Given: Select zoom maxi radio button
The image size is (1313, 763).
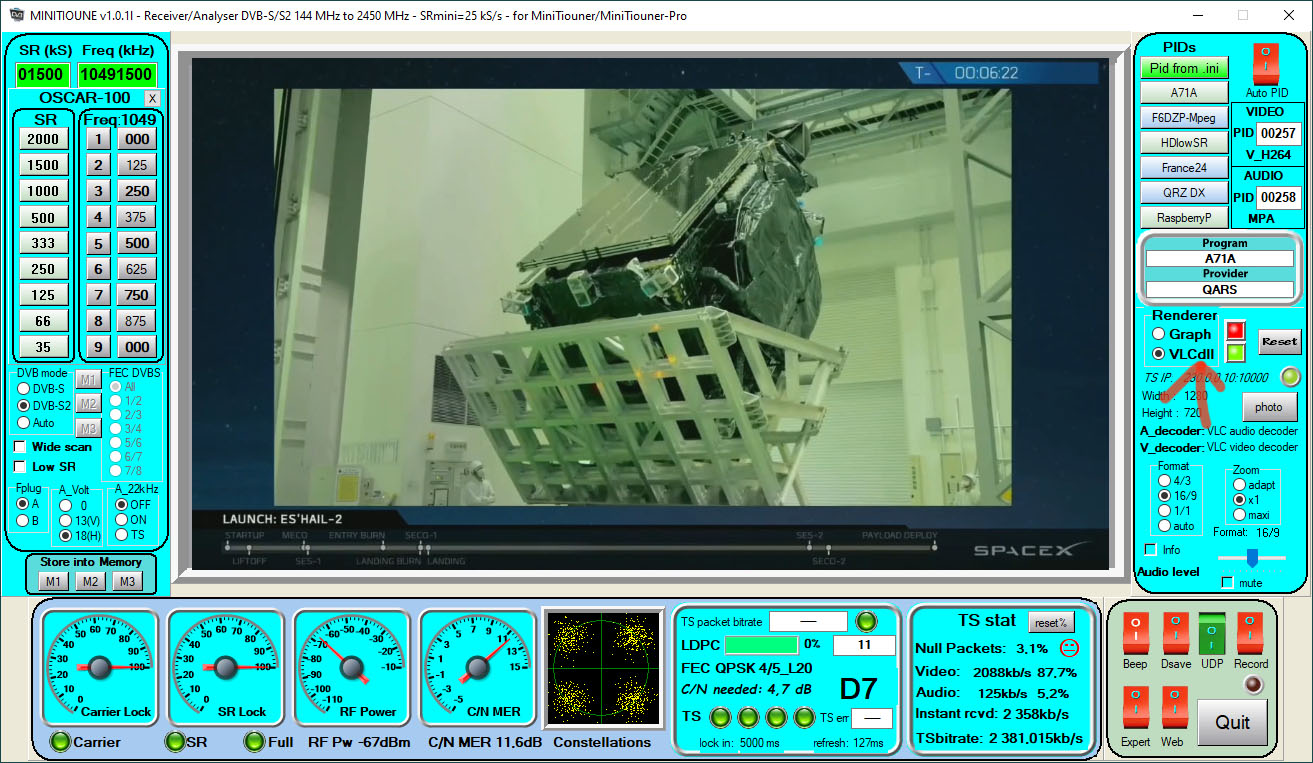Looking at the screenshot, I should point(1240,514).
